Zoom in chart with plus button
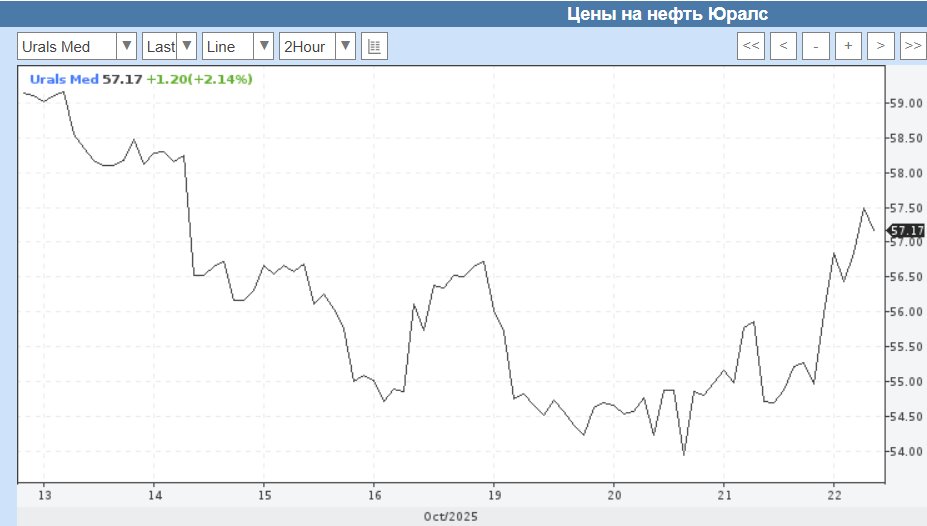Screen dimensions: 927x526 (848, 46)
